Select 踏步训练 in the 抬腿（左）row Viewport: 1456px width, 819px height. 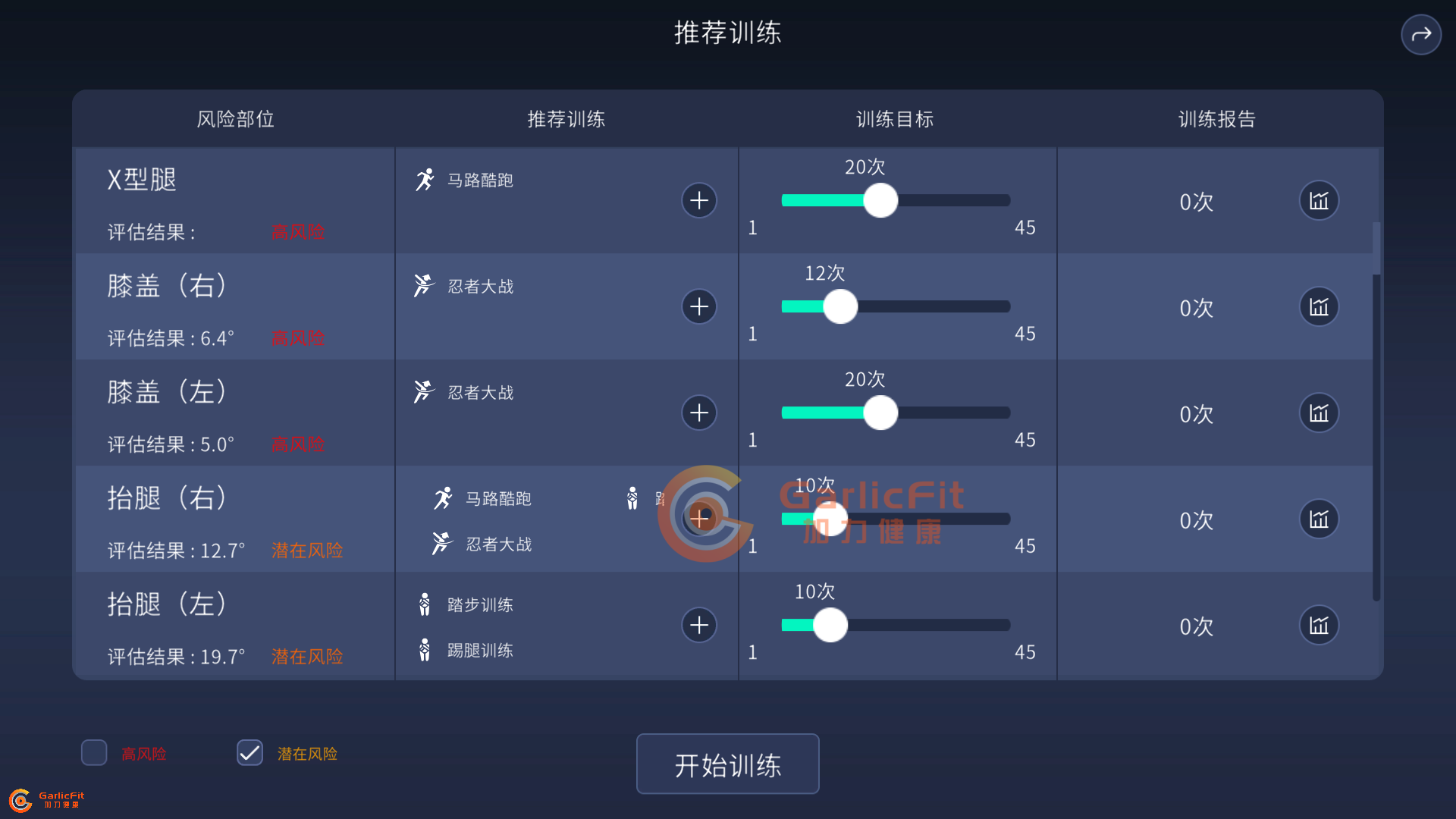(479, 605)
